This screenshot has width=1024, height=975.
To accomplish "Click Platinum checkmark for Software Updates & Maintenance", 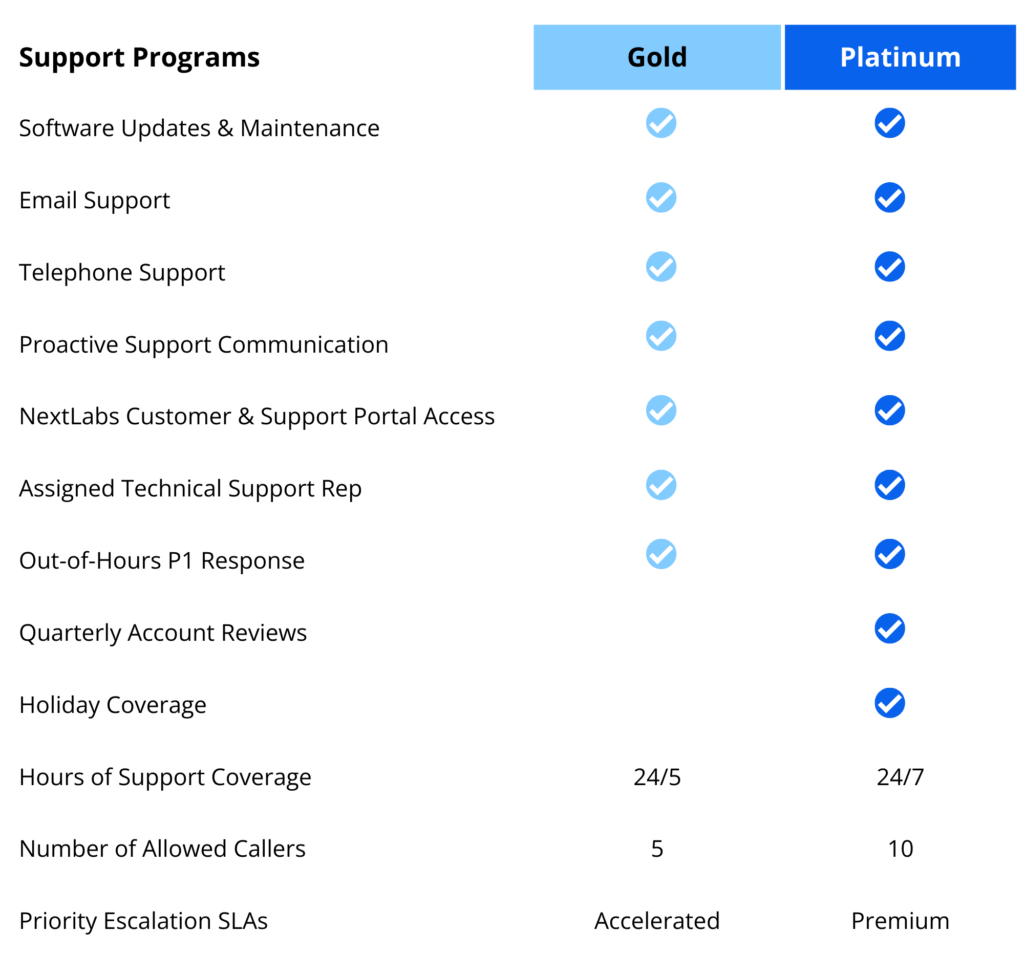I will coord(889,123).
